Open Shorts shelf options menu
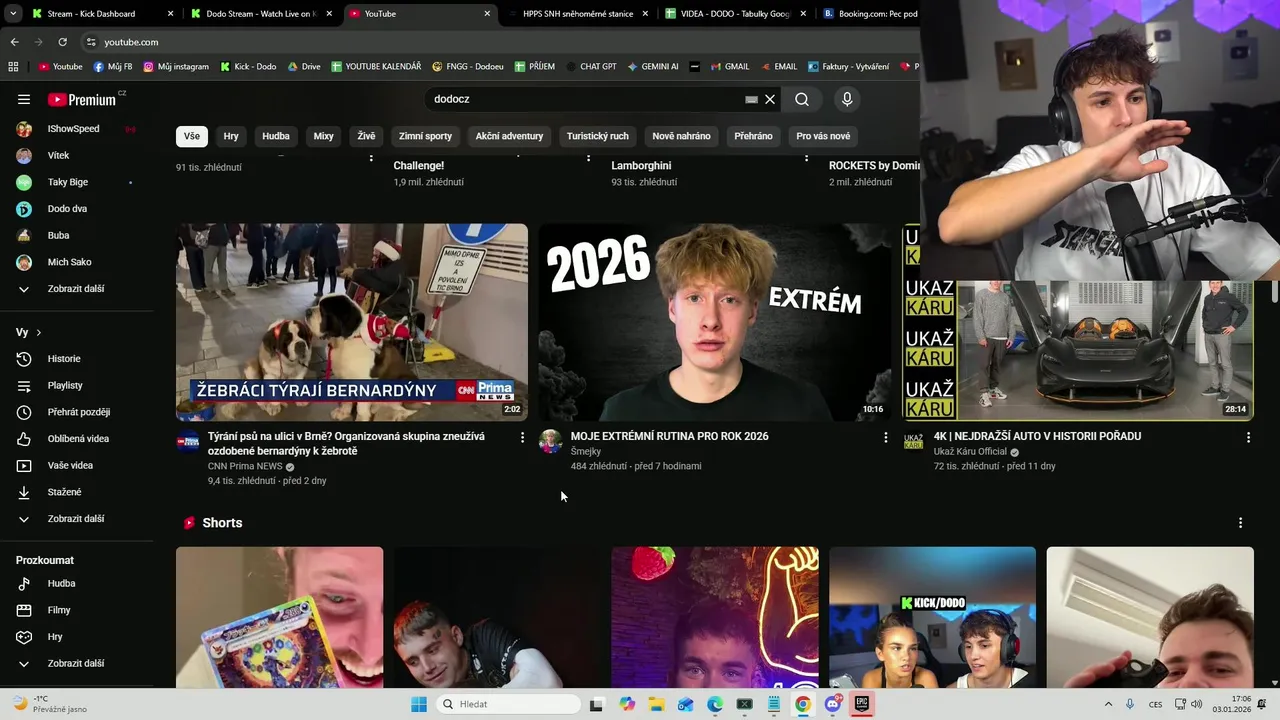Screen dimensions: 1280x720 click(1240, 523)
